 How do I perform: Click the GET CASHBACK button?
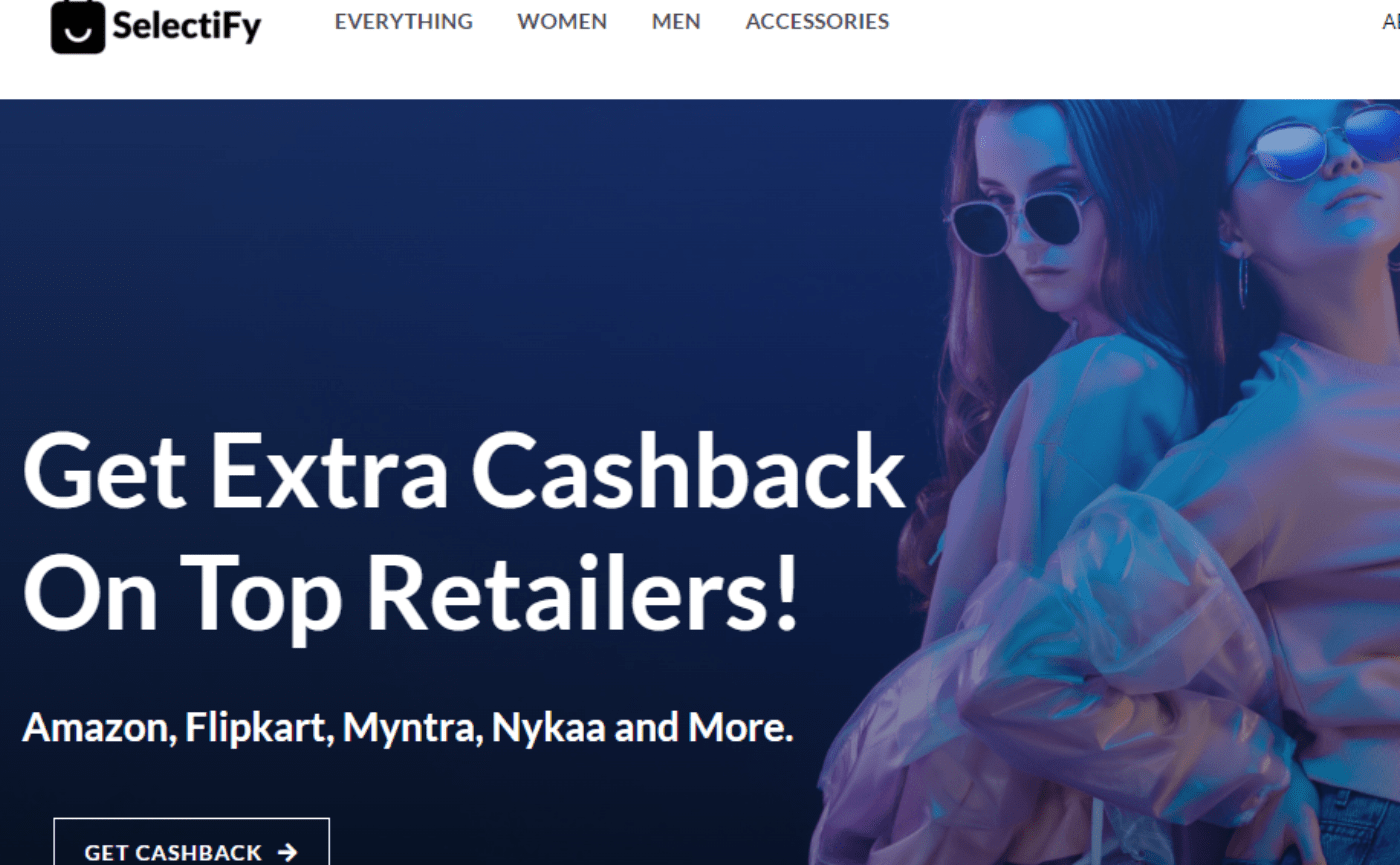191,842
